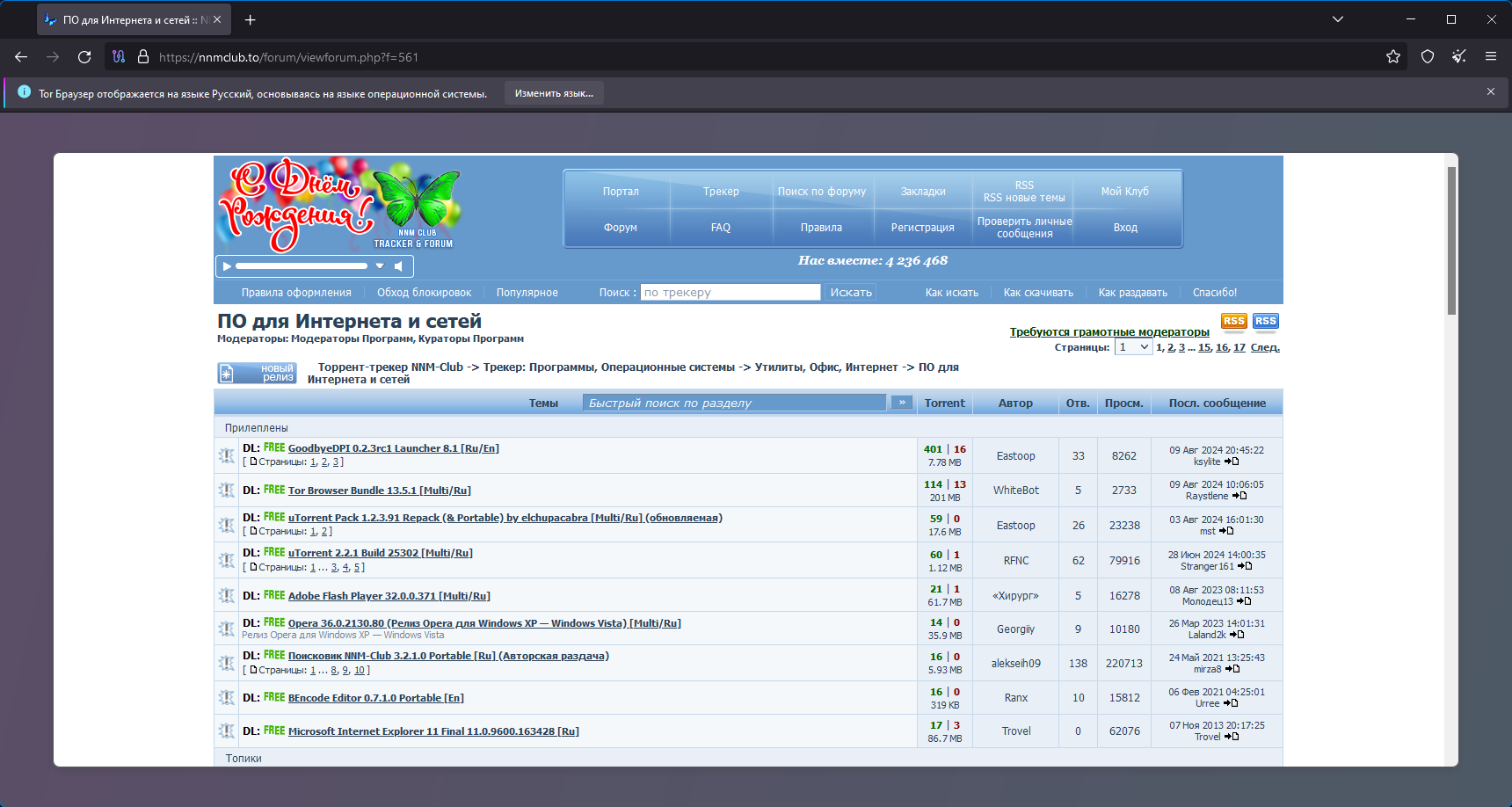Click the orange RSS feed icon
This screenshot has width=1512, height=807.
point(1234,322)
